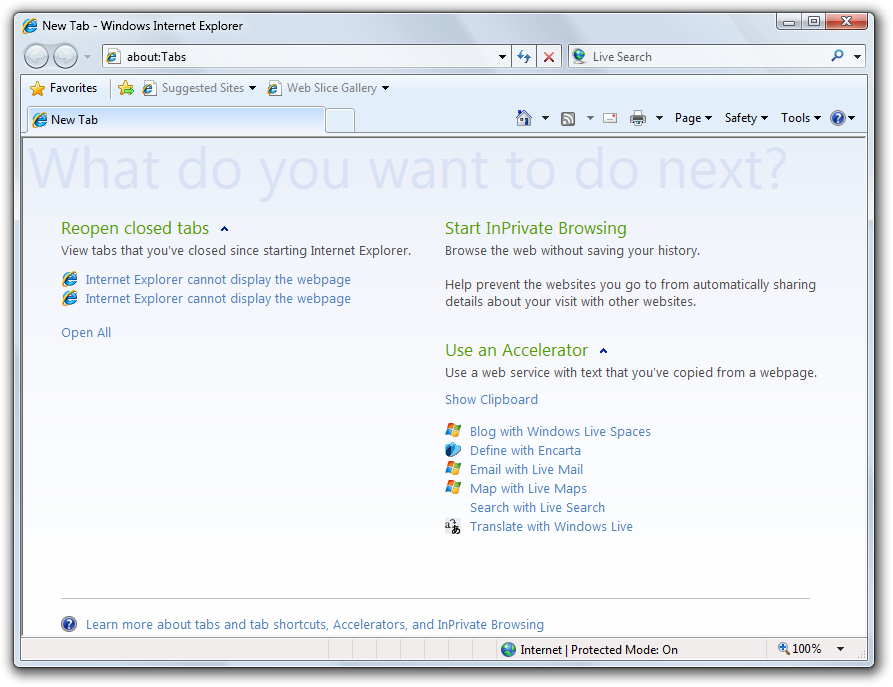Screen dimensions: 893x687
Task: Open the recent pages dropdown beside Forward
Action: (x=87, y=56)
